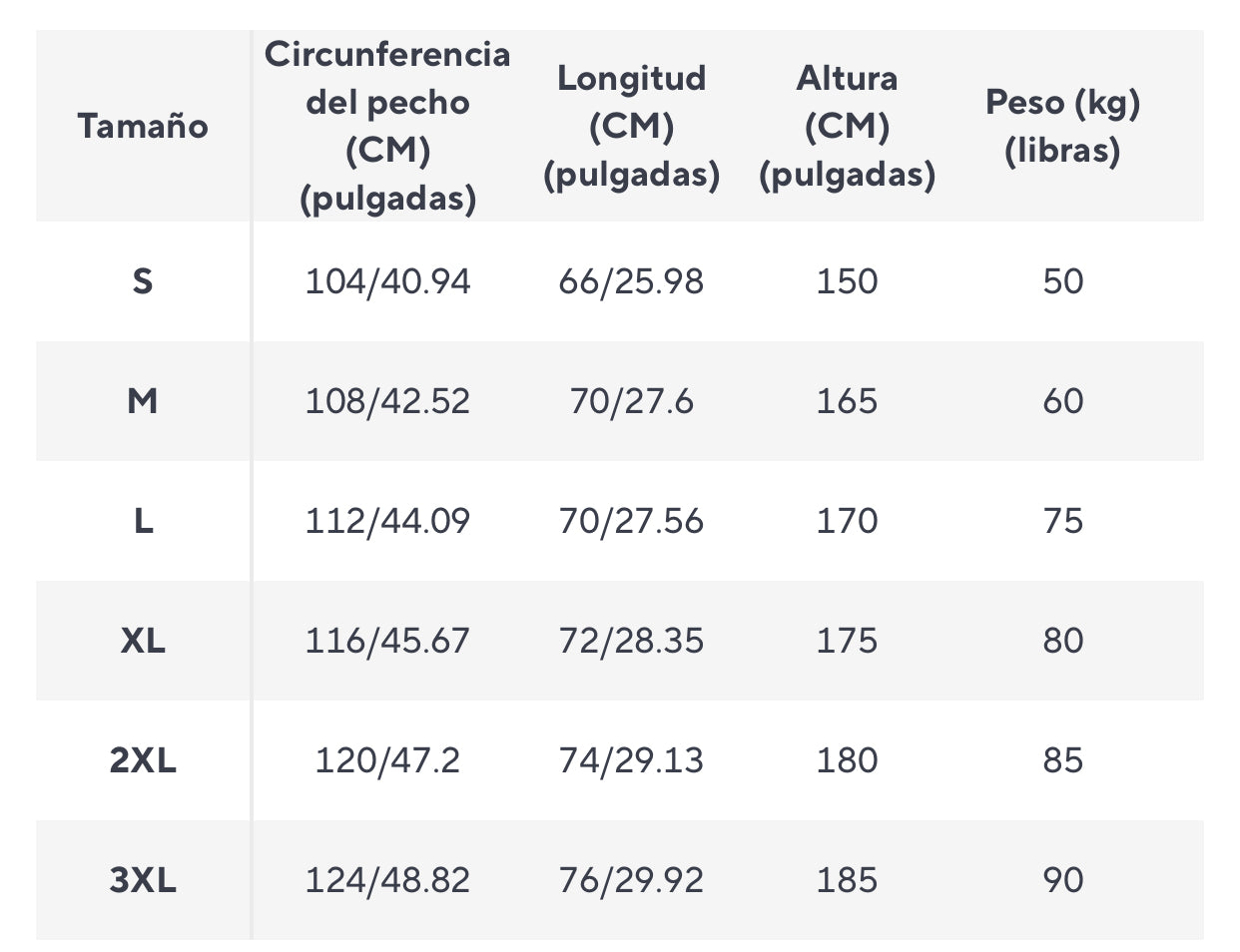
Task: Select chest value 116/45.67
Action: (387, 641)
